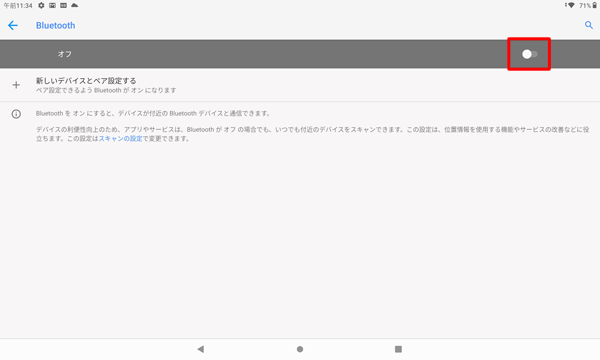
Task: Tap the info circle icon
Action: [x=16, y=114]
